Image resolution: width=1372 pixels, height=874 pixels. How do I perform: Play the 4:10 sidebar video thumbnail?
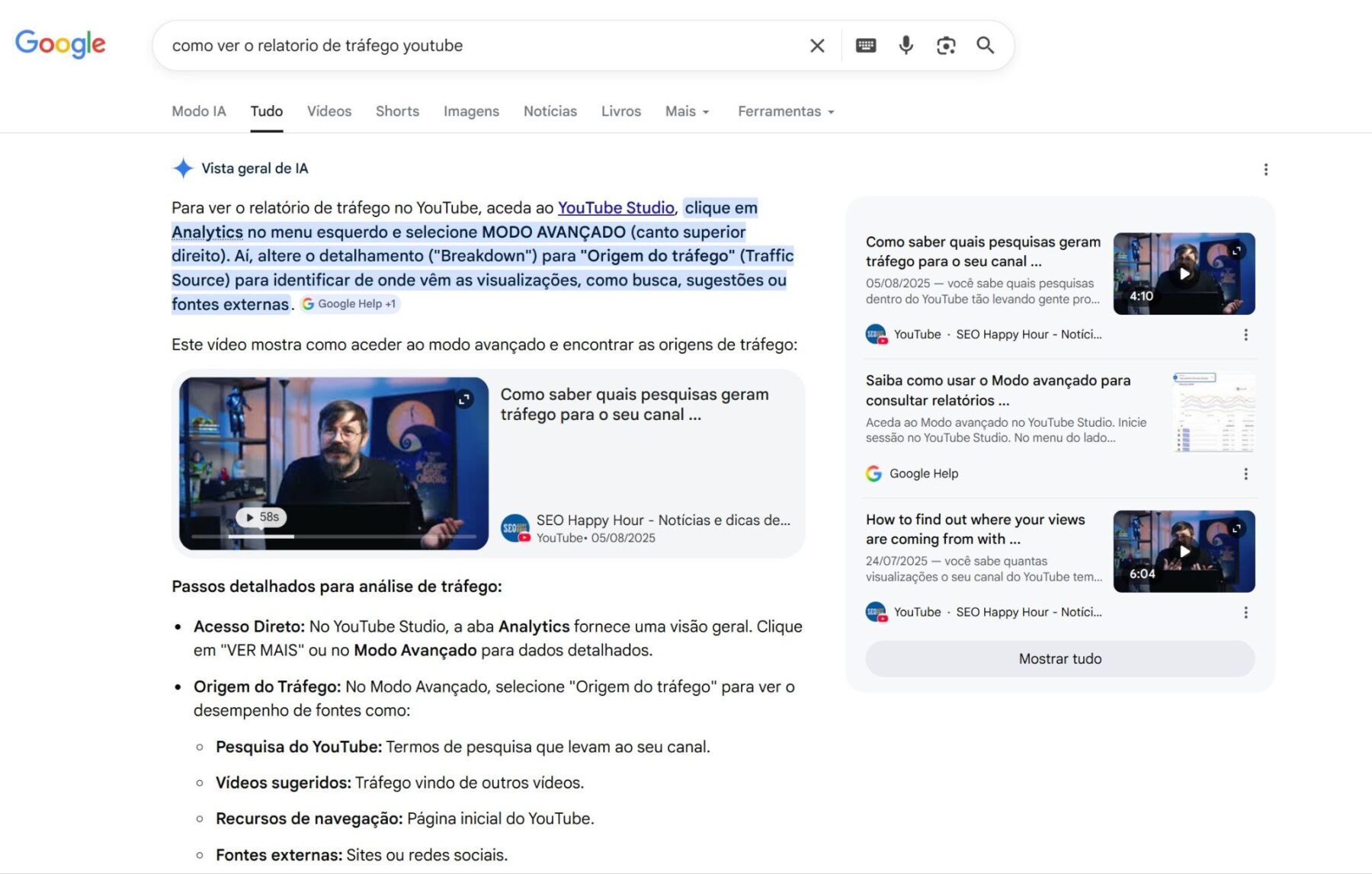click(1184, 274)
